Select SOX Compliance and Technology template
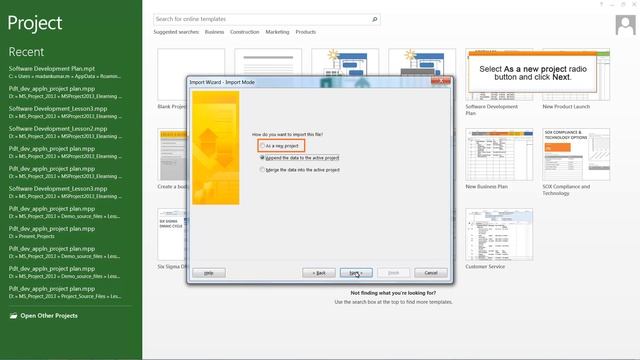Screen dimensions: 640x360 (576, 154)
